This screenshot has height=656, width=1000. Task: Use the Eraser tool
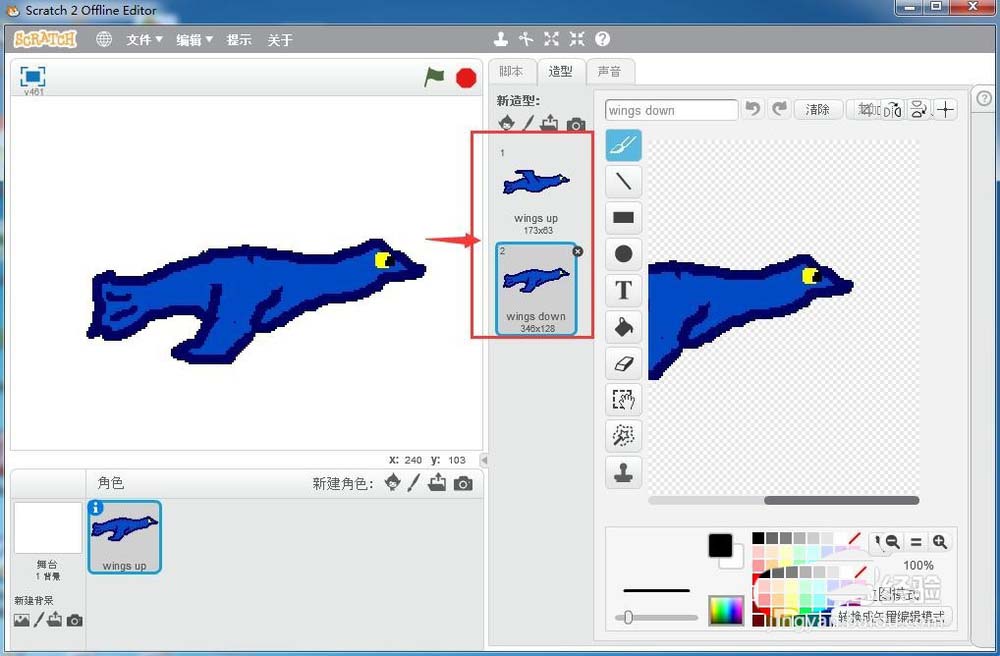[x=623, y=363]
